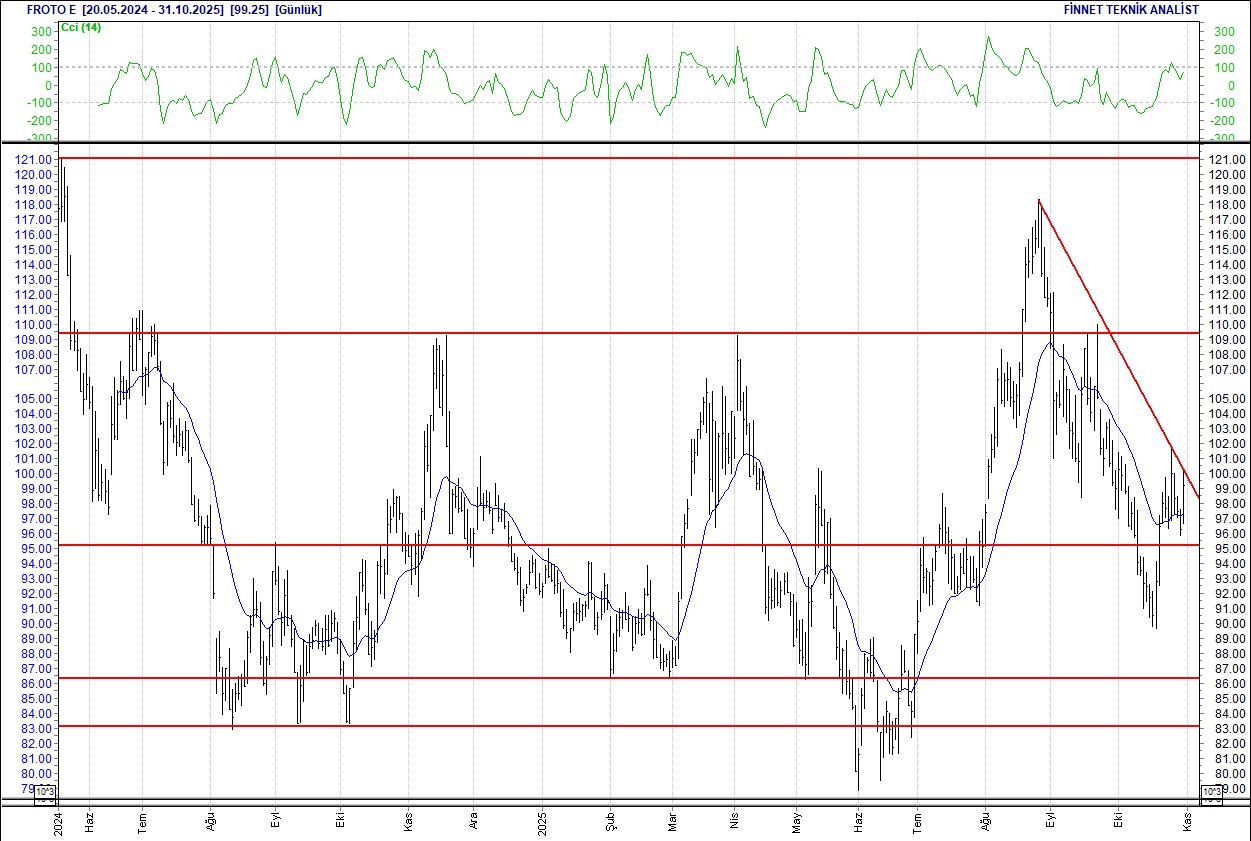Image resolution: width=1251 pixels, height=841 pixels.
Task: Click the 2025 year marker on time axis
Action: (x=541, y=820)
